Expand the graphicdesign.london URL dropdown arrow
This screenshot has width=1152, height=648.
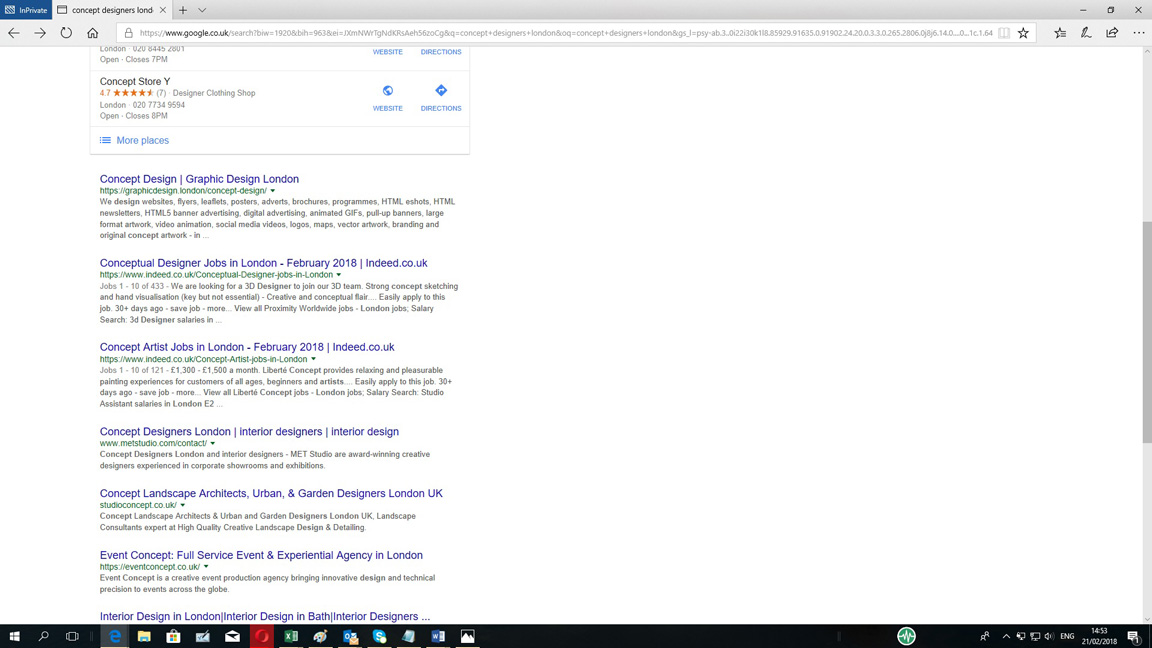pyautogui.click(x=273, y=191)
